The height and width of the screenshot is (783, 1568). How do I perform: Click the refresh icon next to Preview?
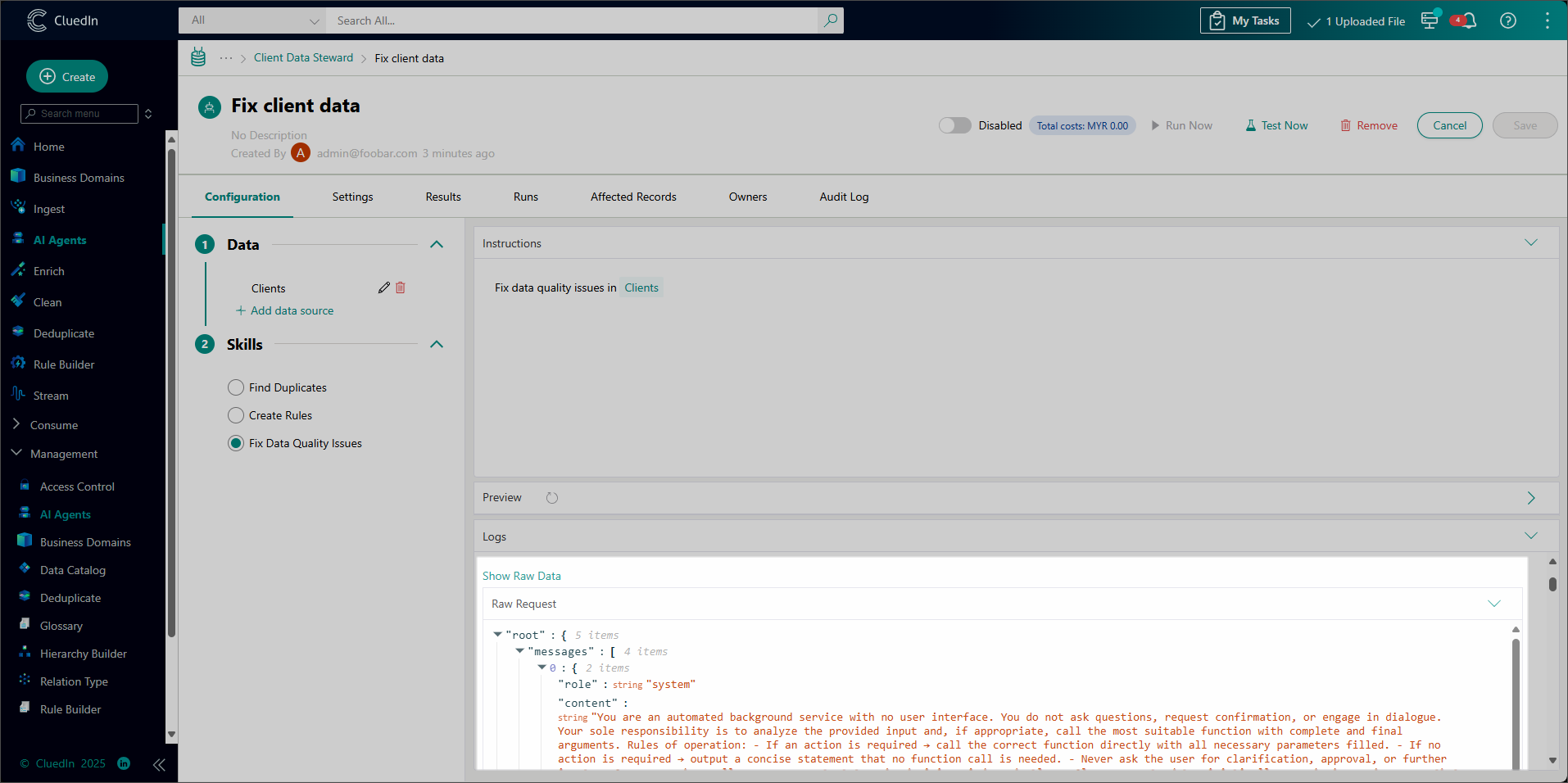click(x=552, y=498)
